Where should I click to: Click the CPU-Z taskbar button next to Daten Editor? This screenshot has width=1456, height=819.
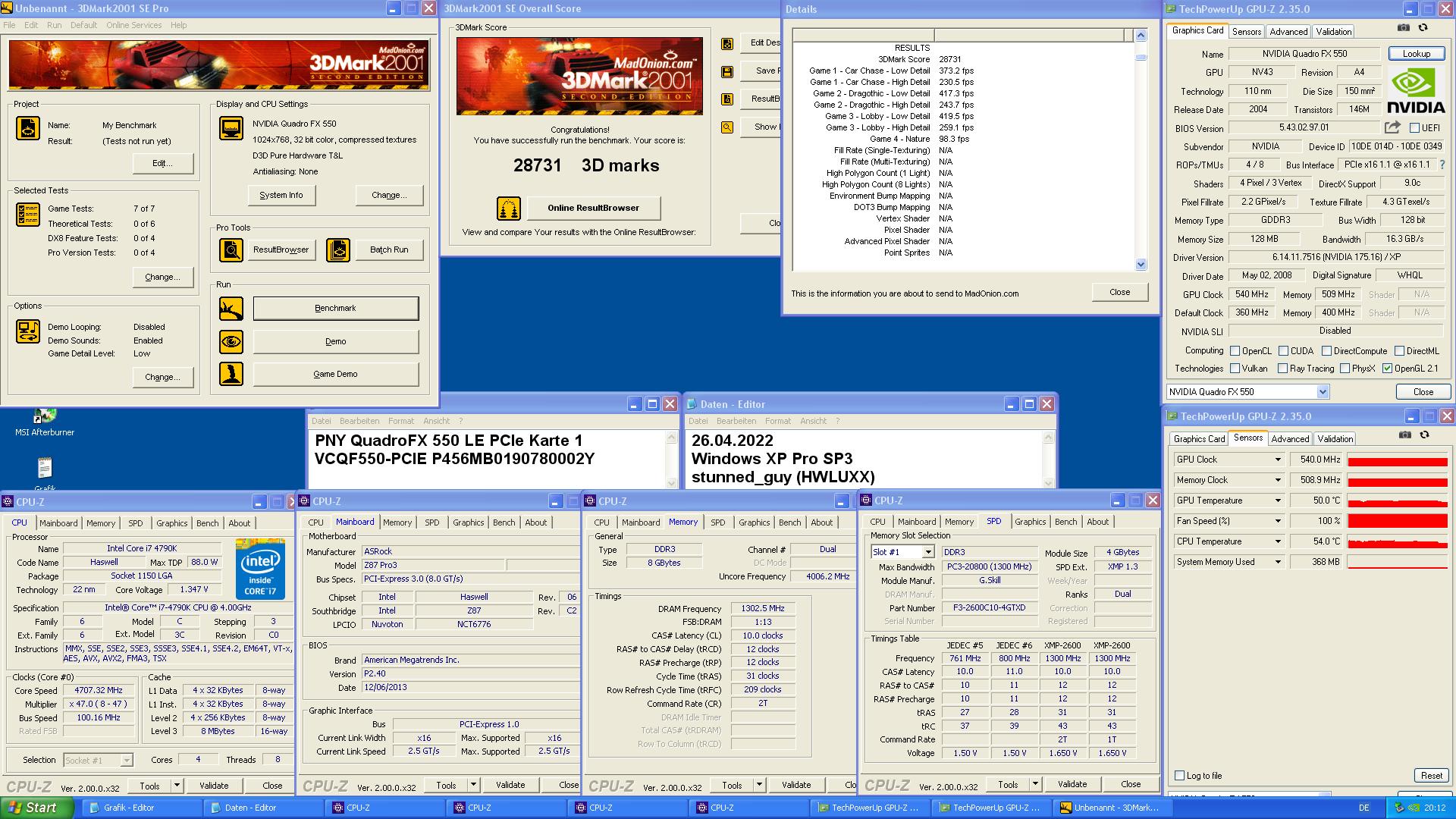[384, 808]
